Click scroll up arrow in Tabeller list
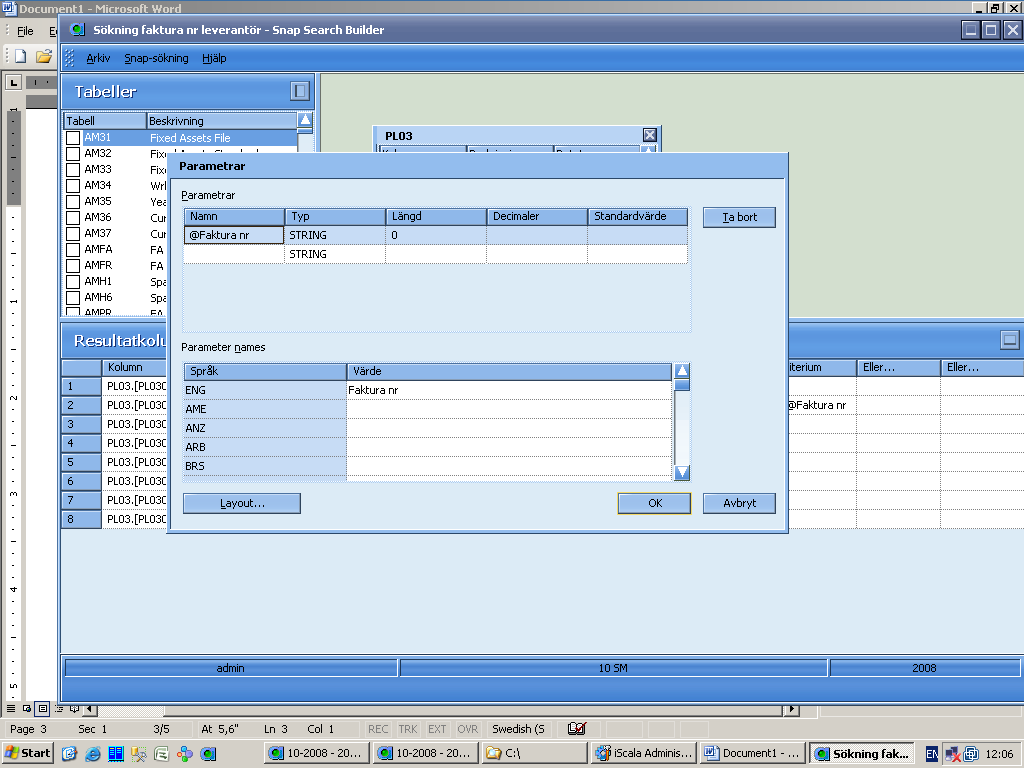Screen dimensions: 1024x768 [305, 120]
